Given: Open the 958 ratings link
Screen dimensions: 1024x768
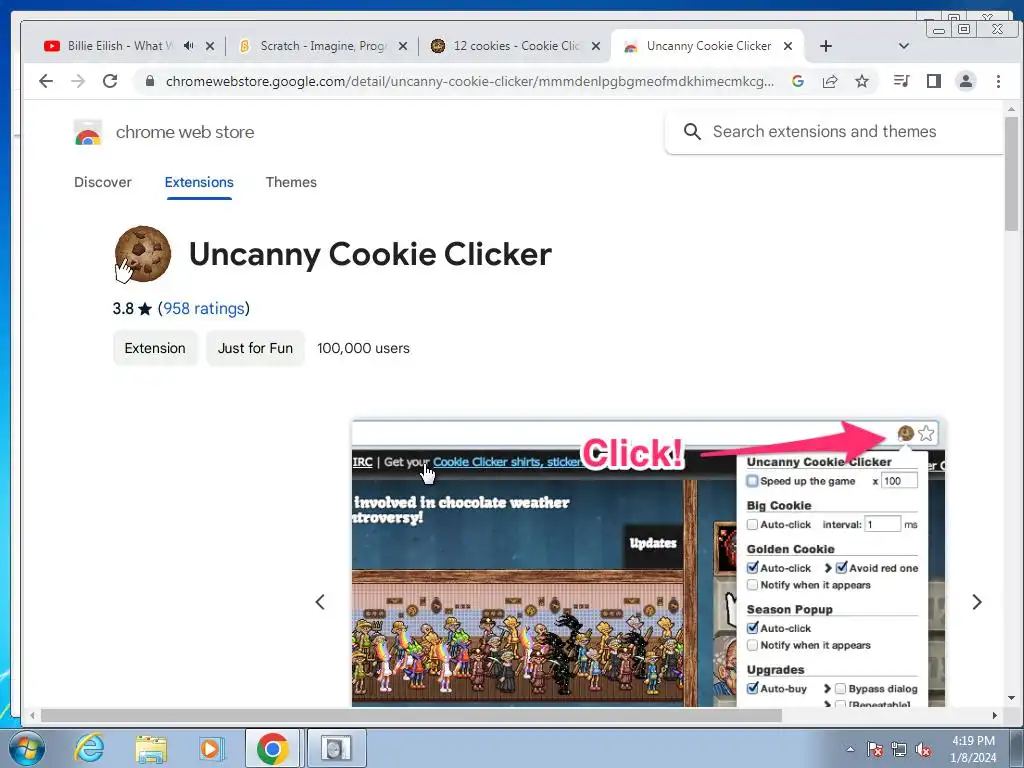Looking at the screenshot, I should [204, 308].
